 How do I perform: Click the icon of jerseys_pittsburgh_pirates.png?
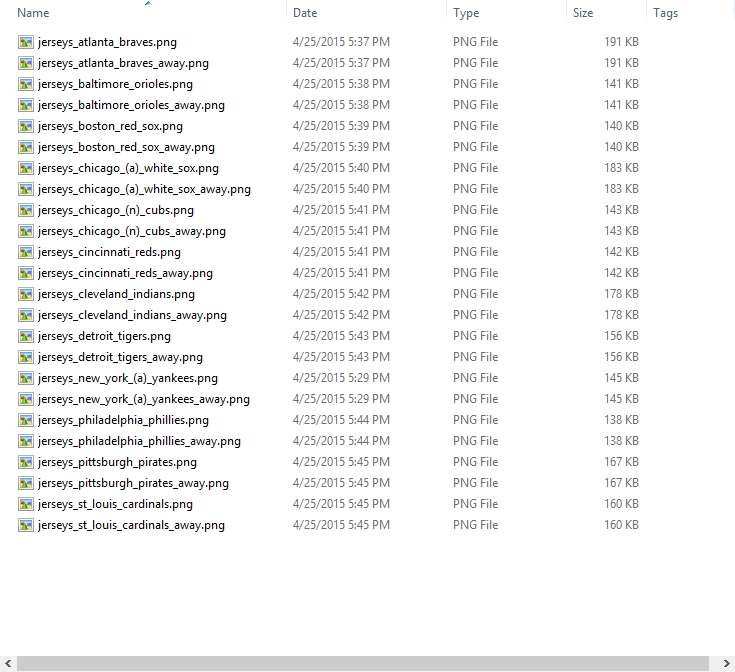[x=26, y=462]
